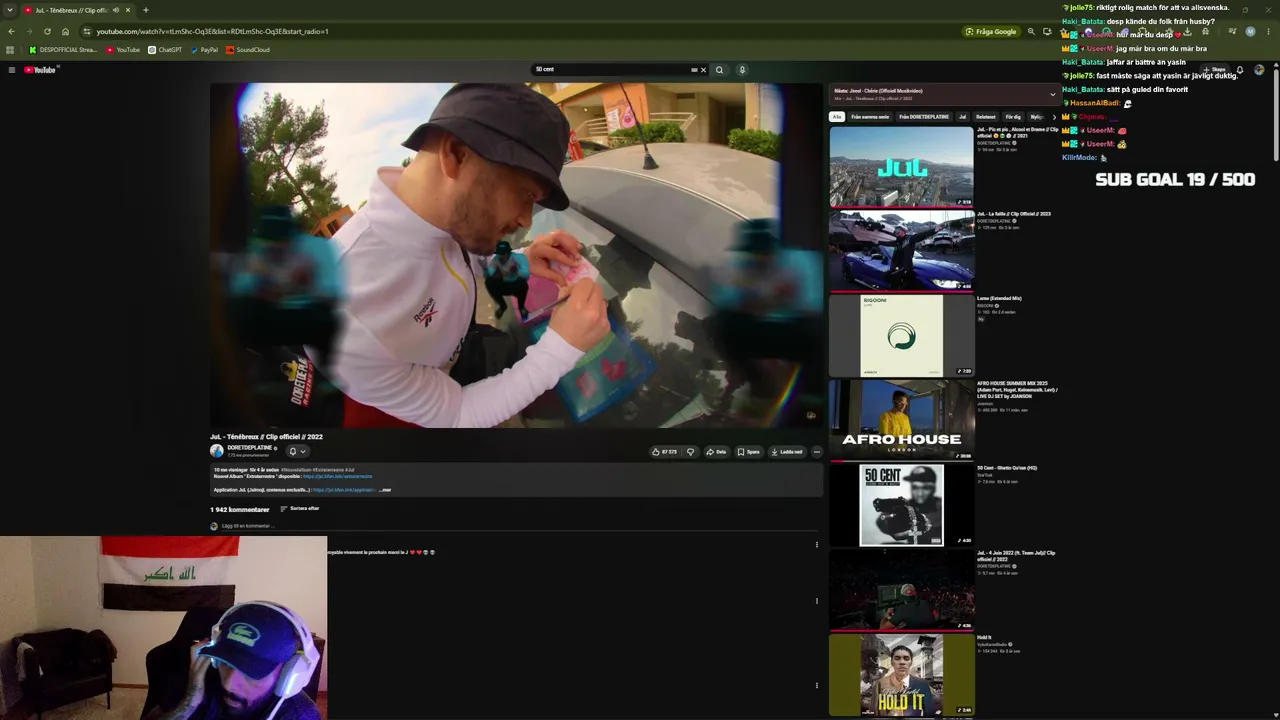Expand the Nästa playlist panel chevron
Viewport: 1280px width, 720px height.
click(1052, 94)
